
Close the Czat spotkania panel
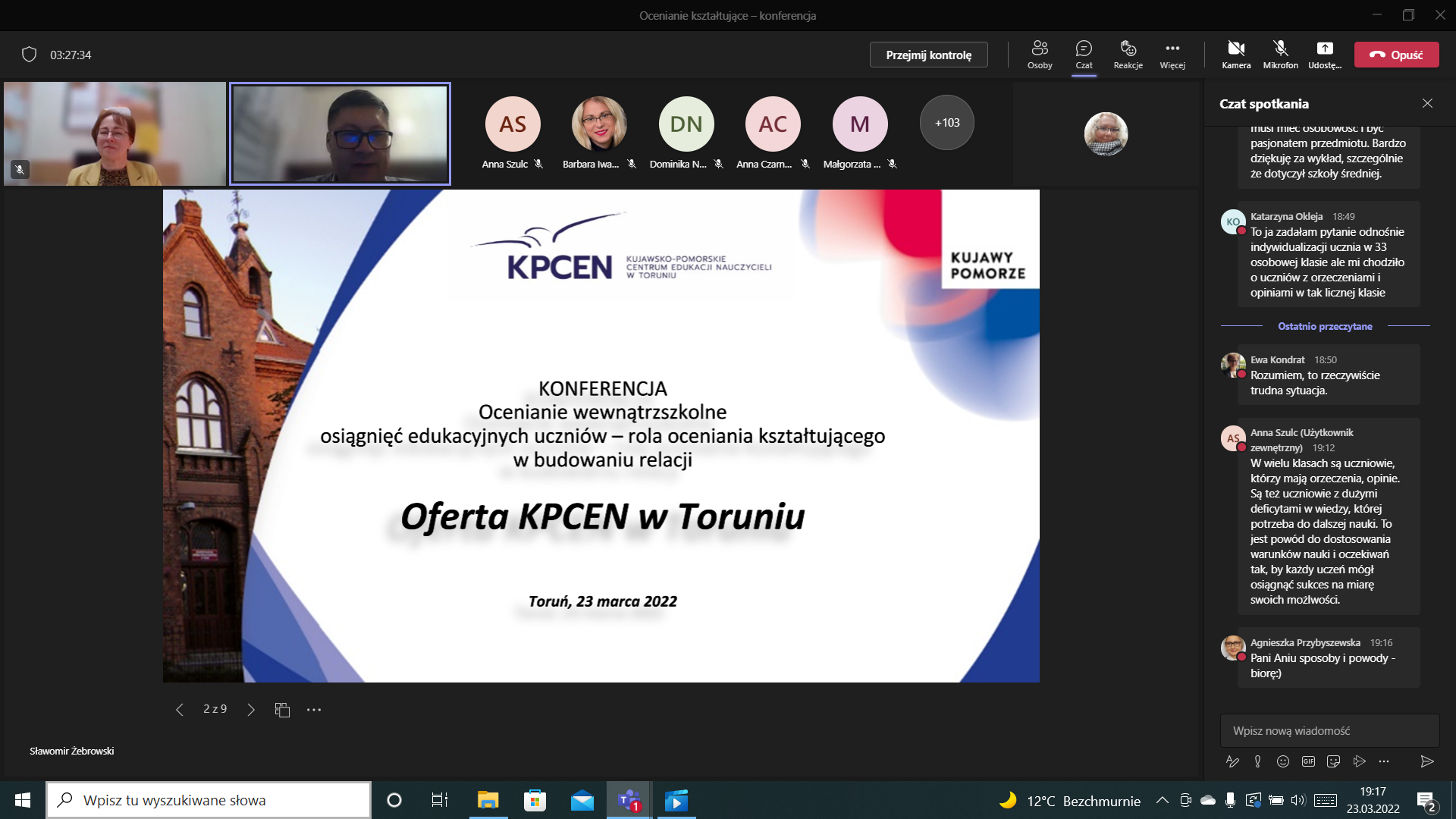click(1427, 103)
